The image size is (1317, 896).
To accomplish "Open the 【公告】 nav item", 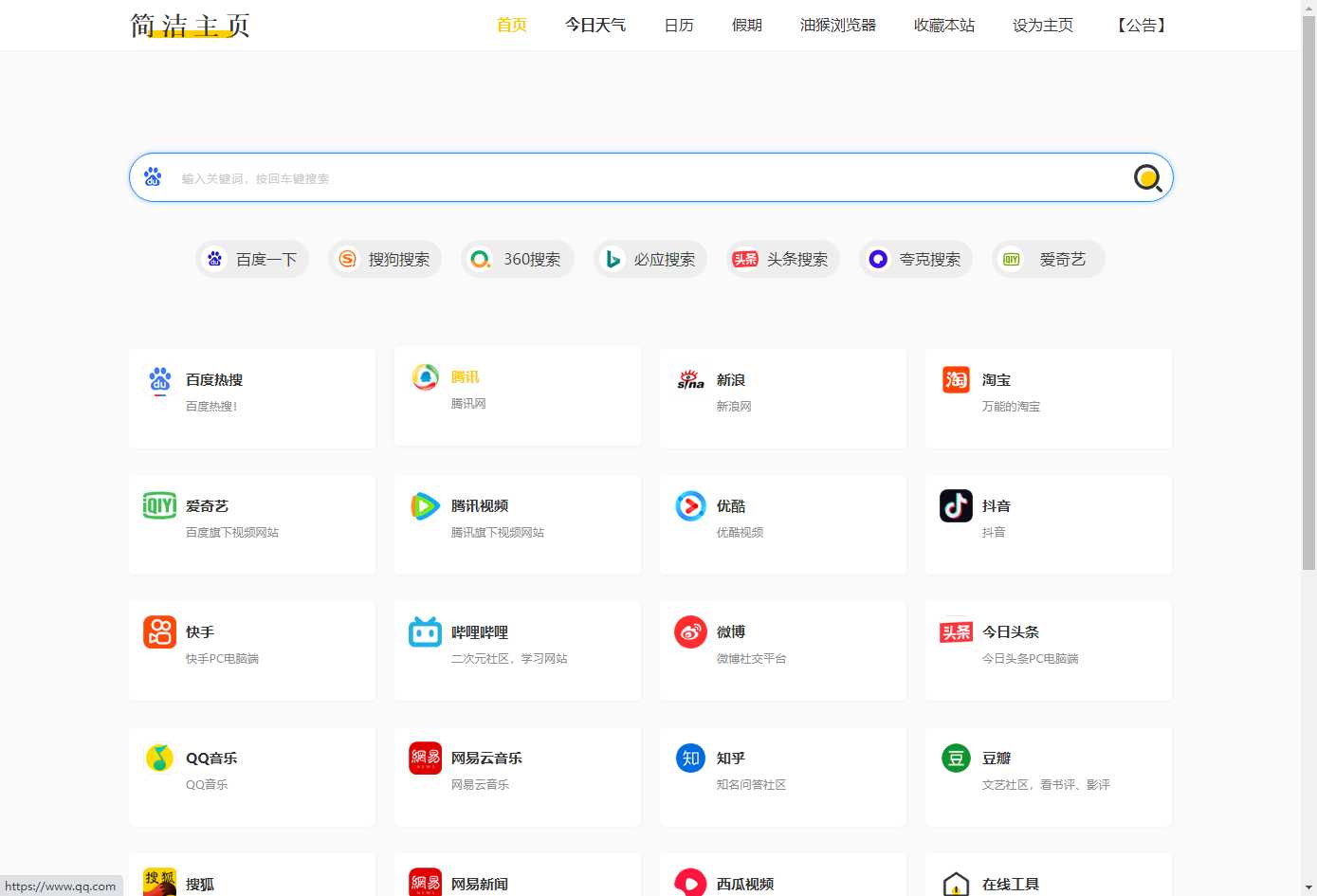I will click(1142, 25).
